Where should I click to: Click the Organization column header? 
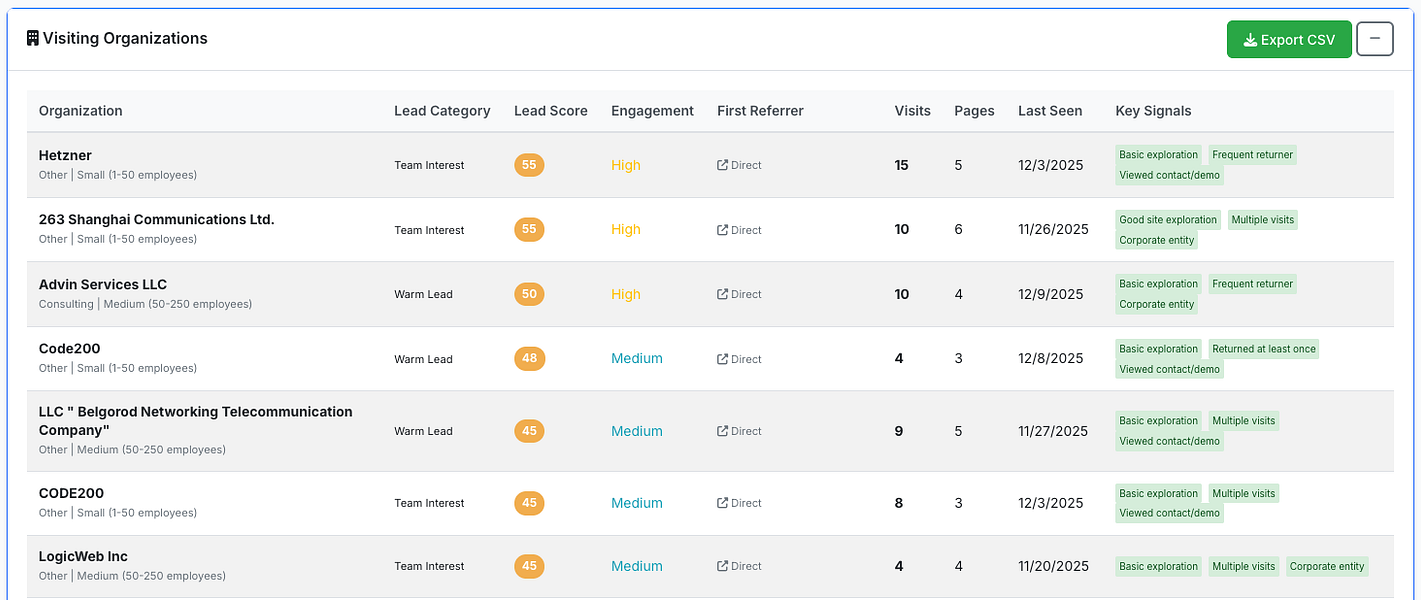(x=80, y=111)
